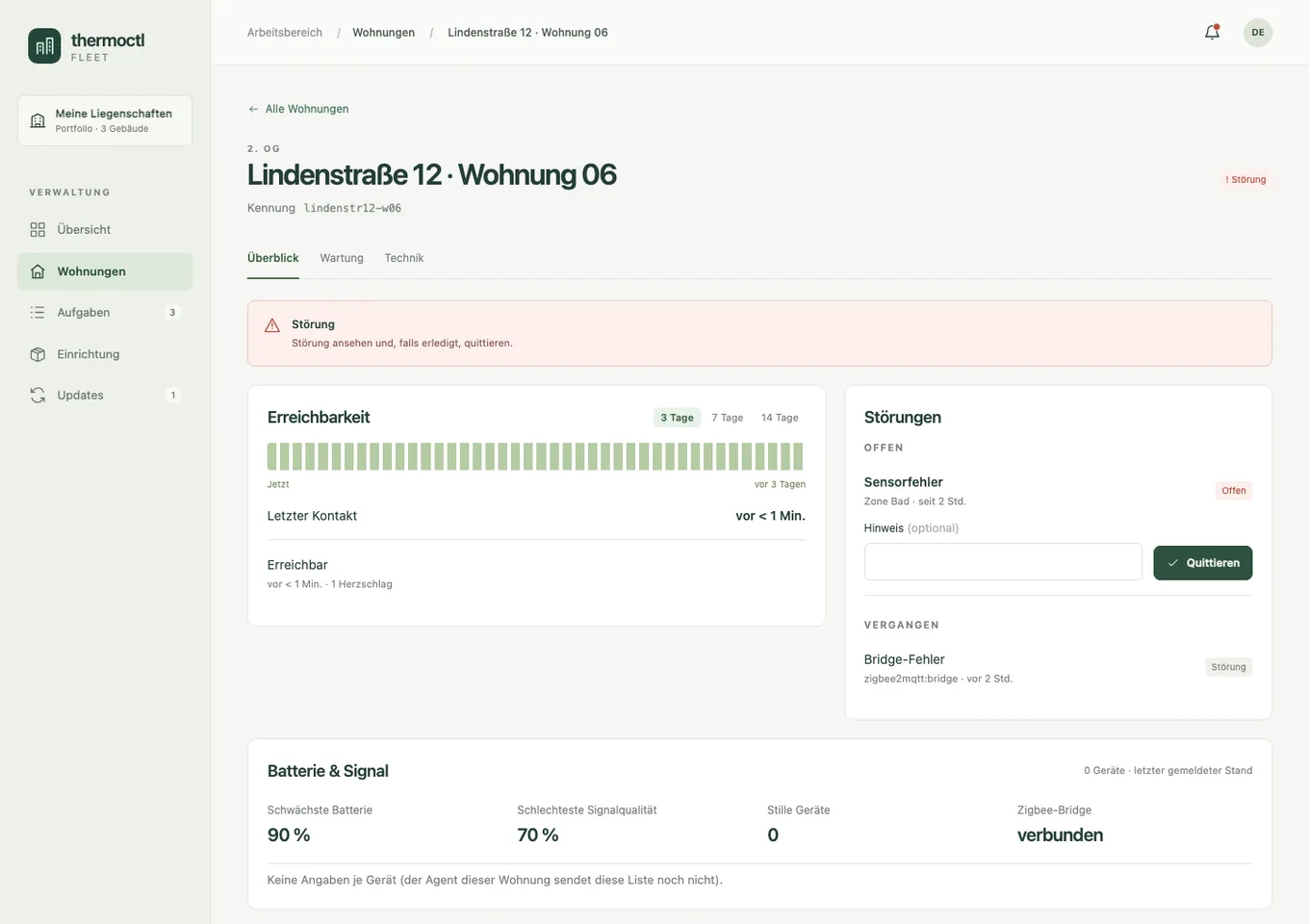The image size is (1309, 924).
Task: Click the Updates count badge 1
Action: (x=173, y=396)
